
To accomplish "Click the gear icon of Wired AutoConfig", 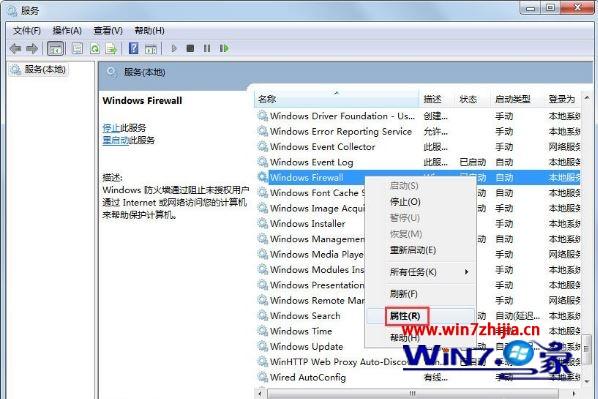I will [x=262, y=377].
